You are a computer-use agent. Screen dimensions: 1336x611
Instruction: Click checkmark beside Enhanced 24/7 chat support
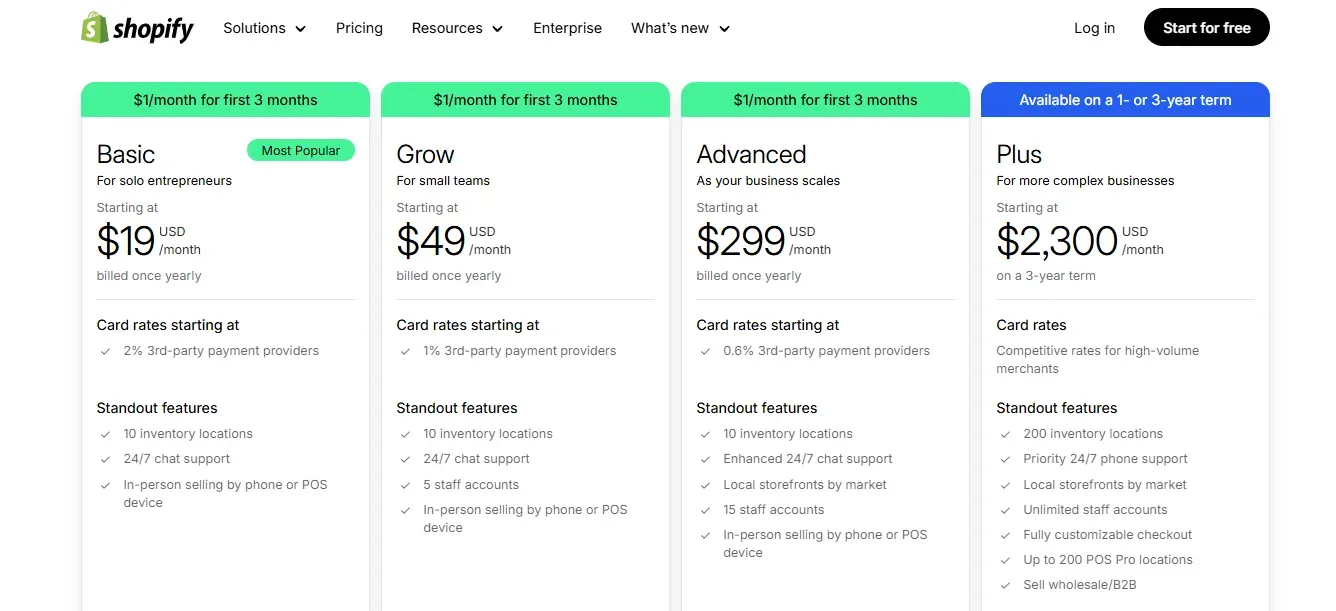point(705,459)
